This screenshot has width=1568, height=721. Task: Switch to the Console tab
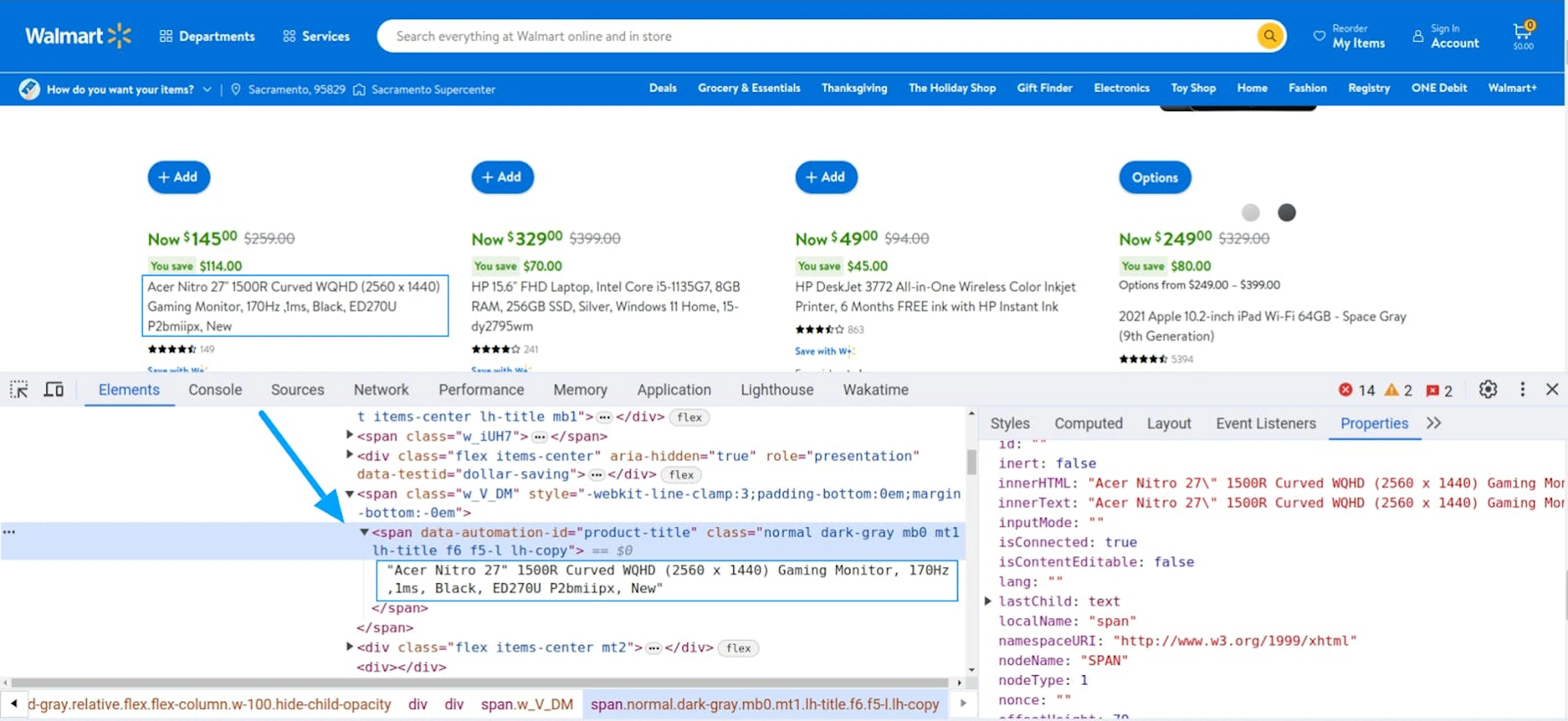click(x=215, y=389)
